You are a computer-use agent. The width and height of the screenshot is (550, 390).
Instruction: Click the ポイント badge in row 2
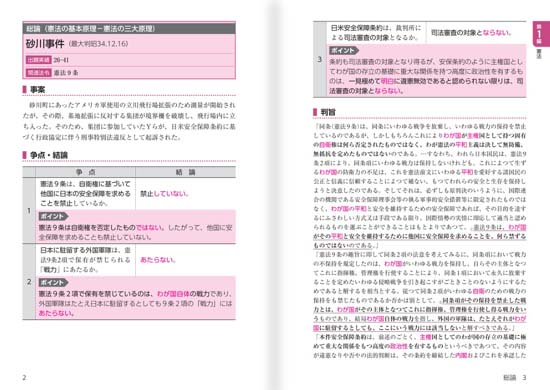click(53, 282)
